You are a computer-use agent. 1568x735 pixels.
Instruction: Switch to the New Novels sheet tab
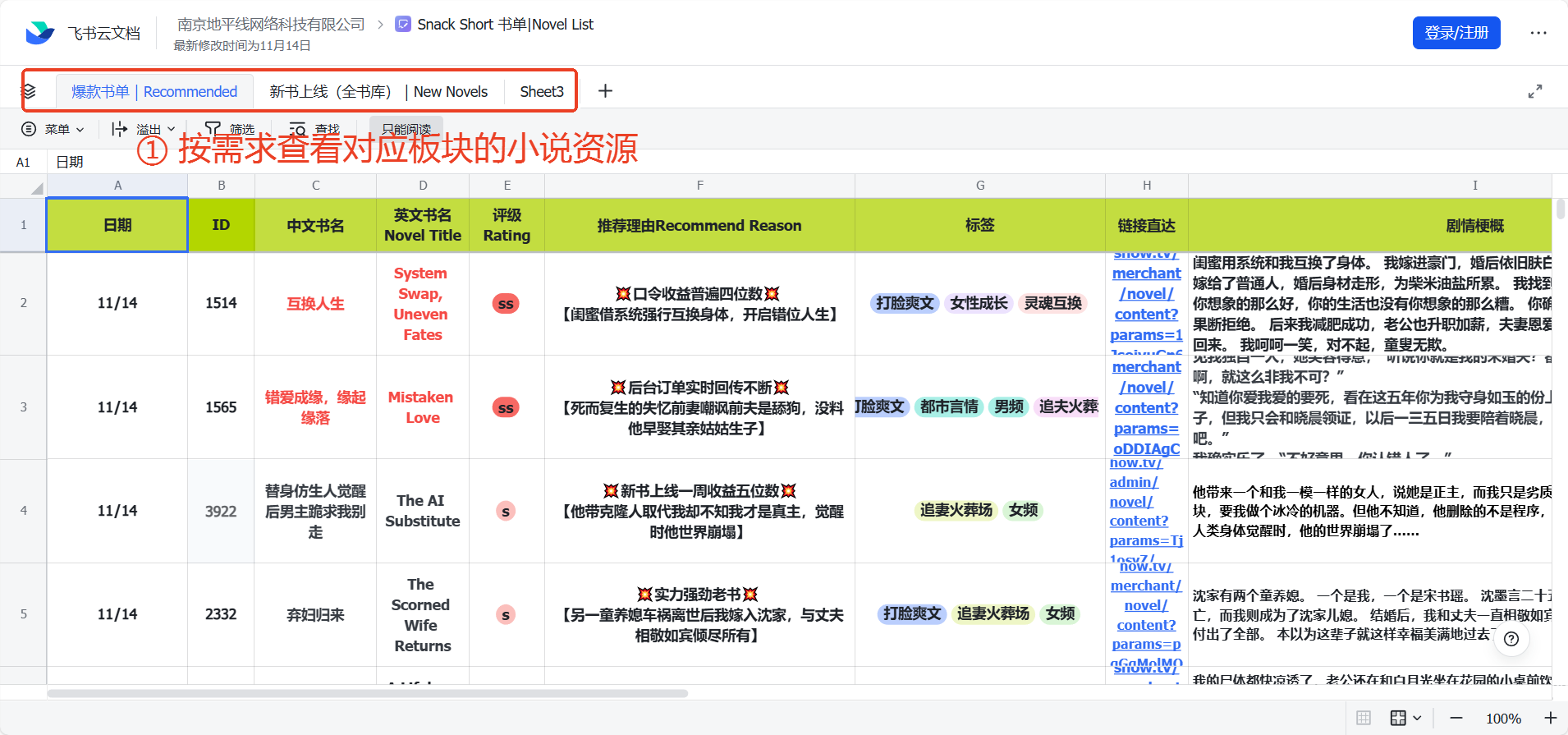378,91
